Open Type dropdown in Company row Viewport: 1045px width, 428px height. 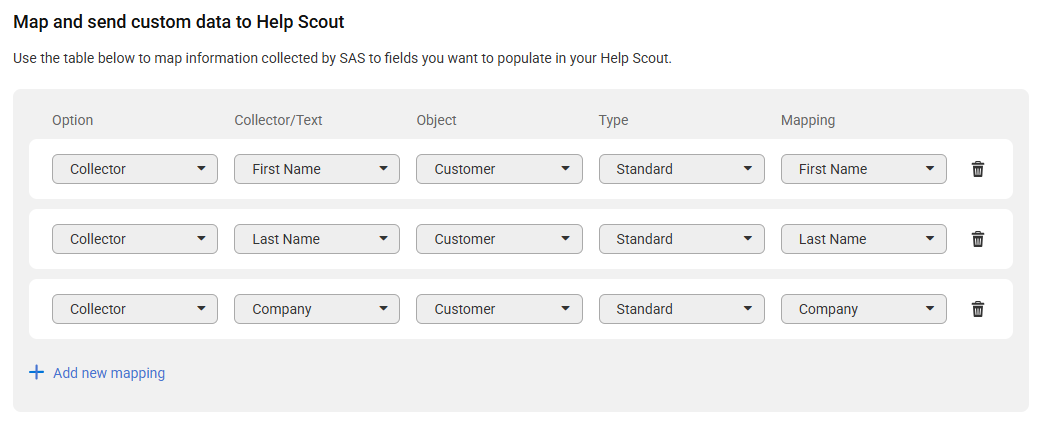[x=681, y=309]
